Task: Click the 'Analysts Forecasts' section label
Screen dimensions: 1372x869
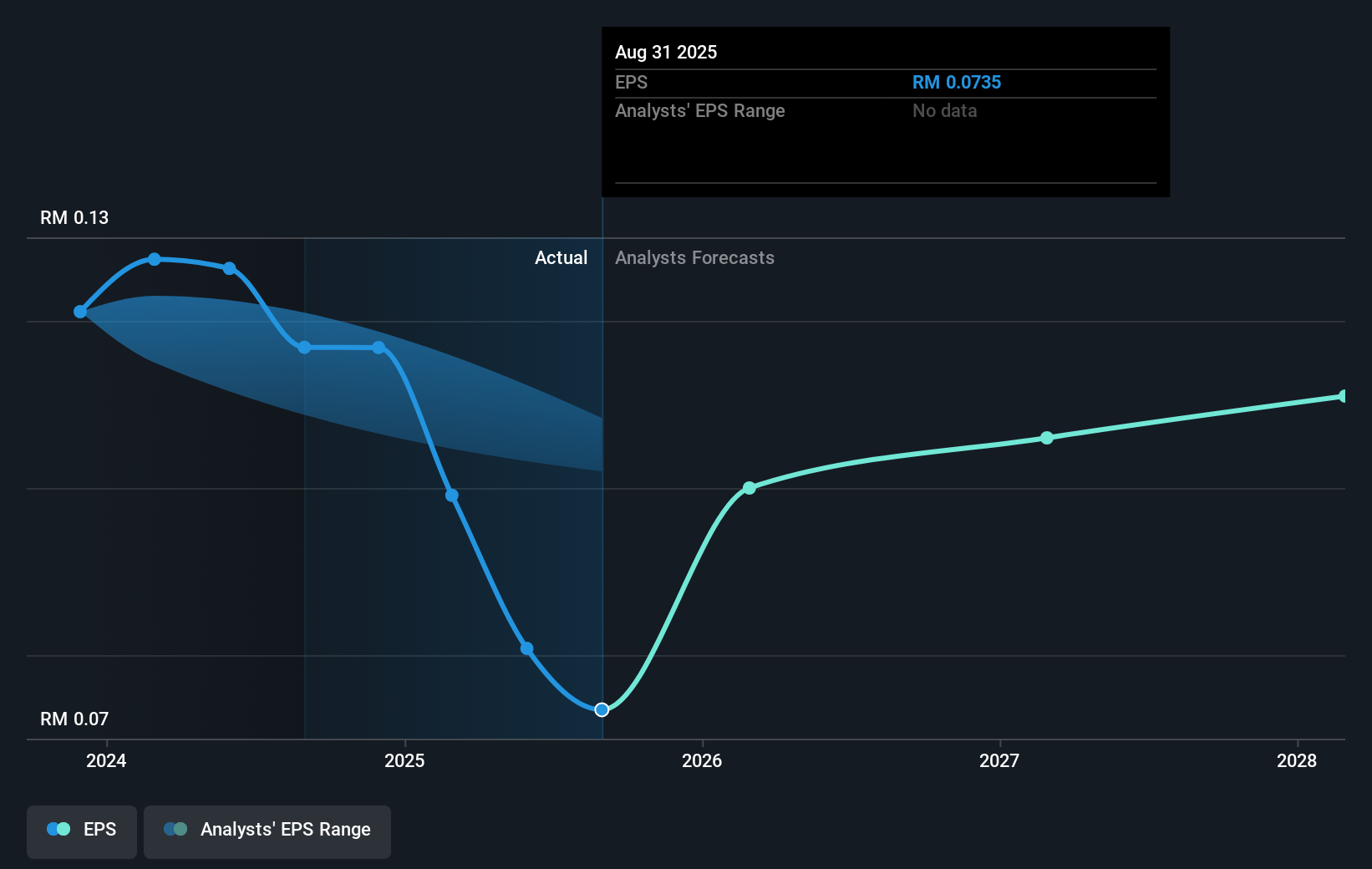Action: coord(694,258)
